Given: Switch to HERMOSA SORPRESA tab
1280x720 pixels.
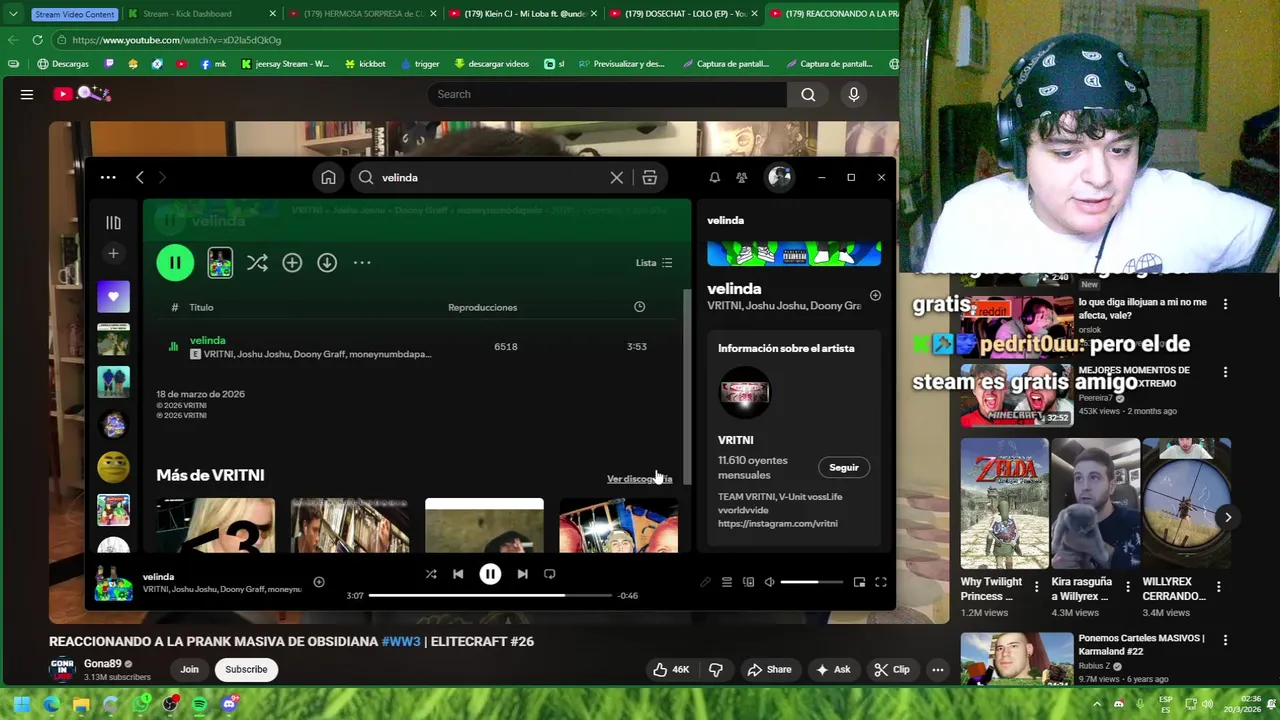Looking at the screenshot, I should tap(360, 14).
